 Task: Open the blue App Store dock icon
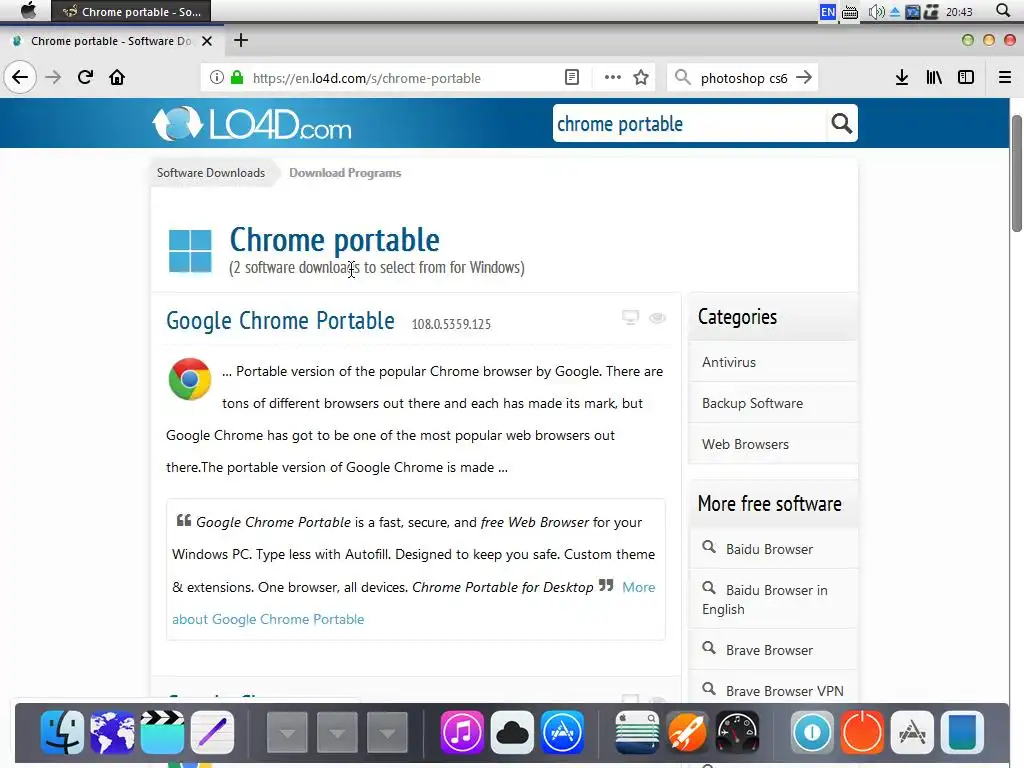coord(562,732)
